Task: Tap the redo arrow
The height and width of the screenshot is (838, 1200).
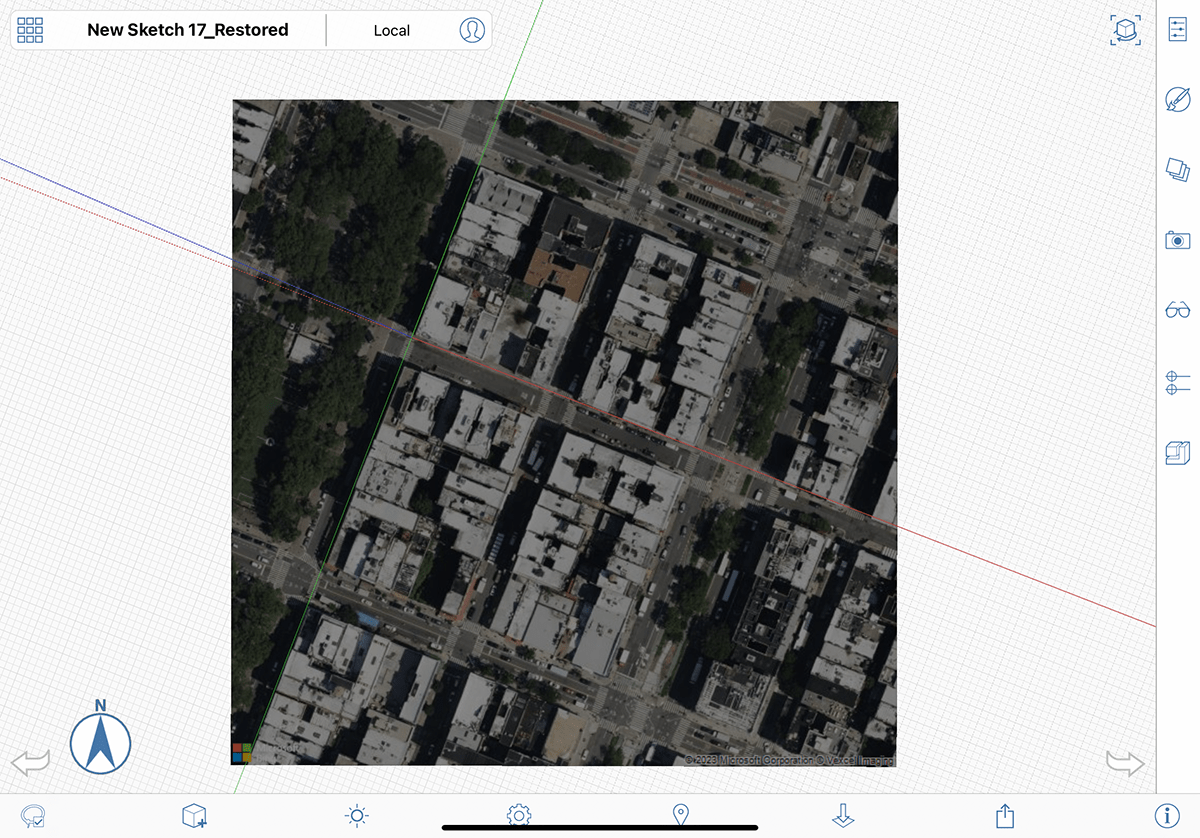Action: 1125,764
